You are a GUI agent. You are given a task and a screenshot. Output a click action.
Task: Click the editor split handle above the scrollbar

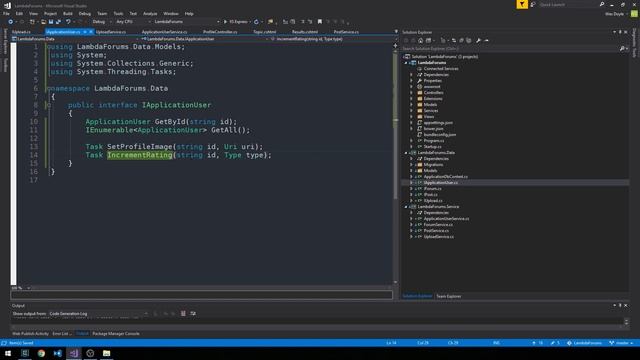point(395,45)
